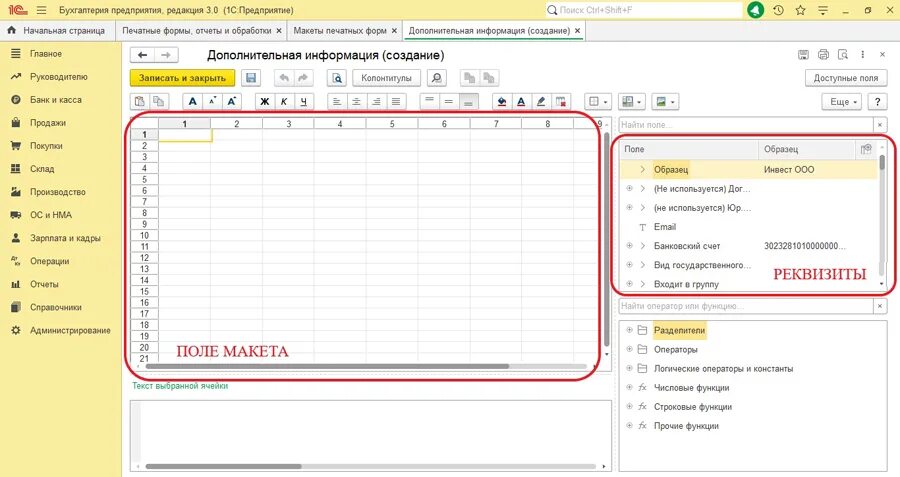Screen dimensions: 900x477
Task: Open the cell borders dropdown
Action: click(598, 102)
